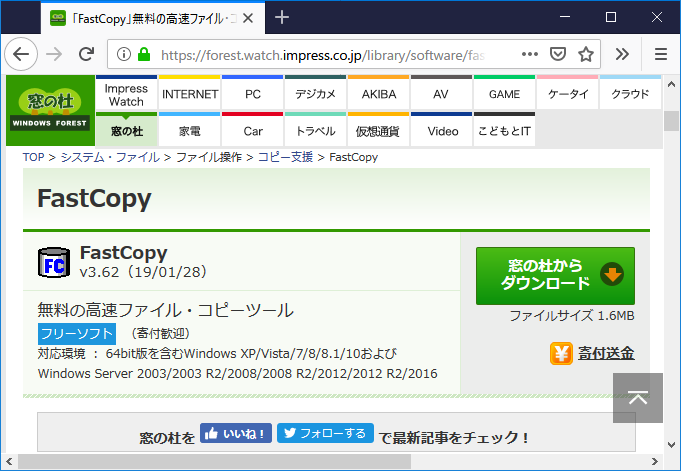Bookmark this page with star icon
Screen dimensions: 681x471
[586, 54]
